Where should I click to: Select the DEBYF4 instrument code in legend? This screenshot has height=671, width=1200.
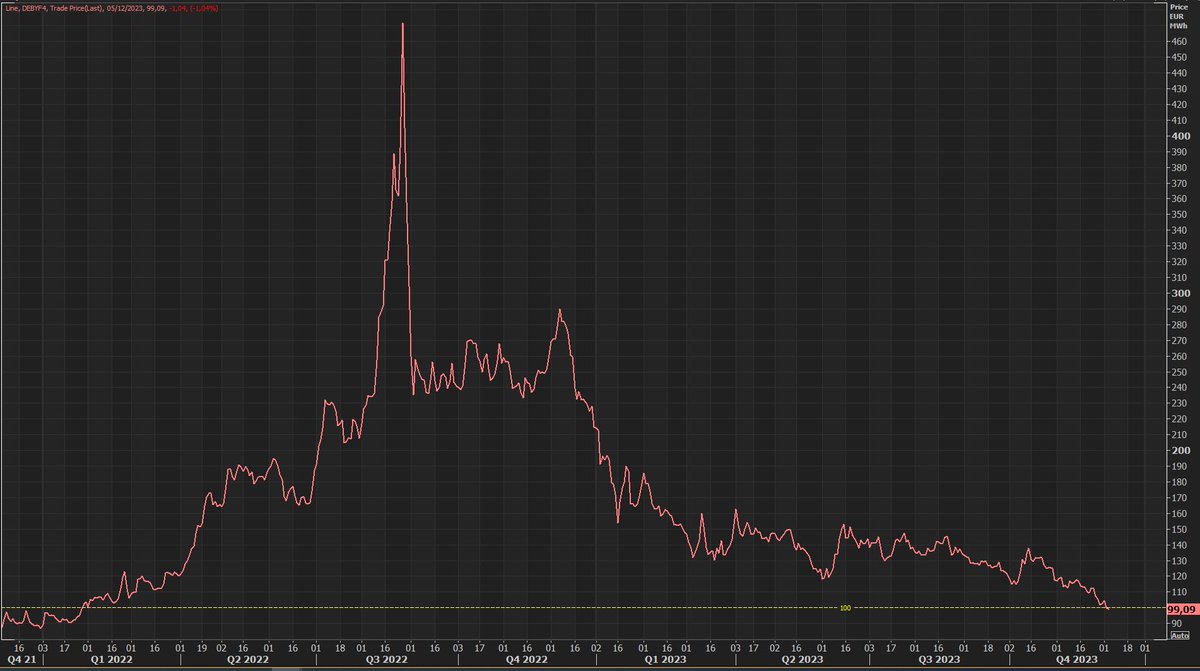coord(36,9)
